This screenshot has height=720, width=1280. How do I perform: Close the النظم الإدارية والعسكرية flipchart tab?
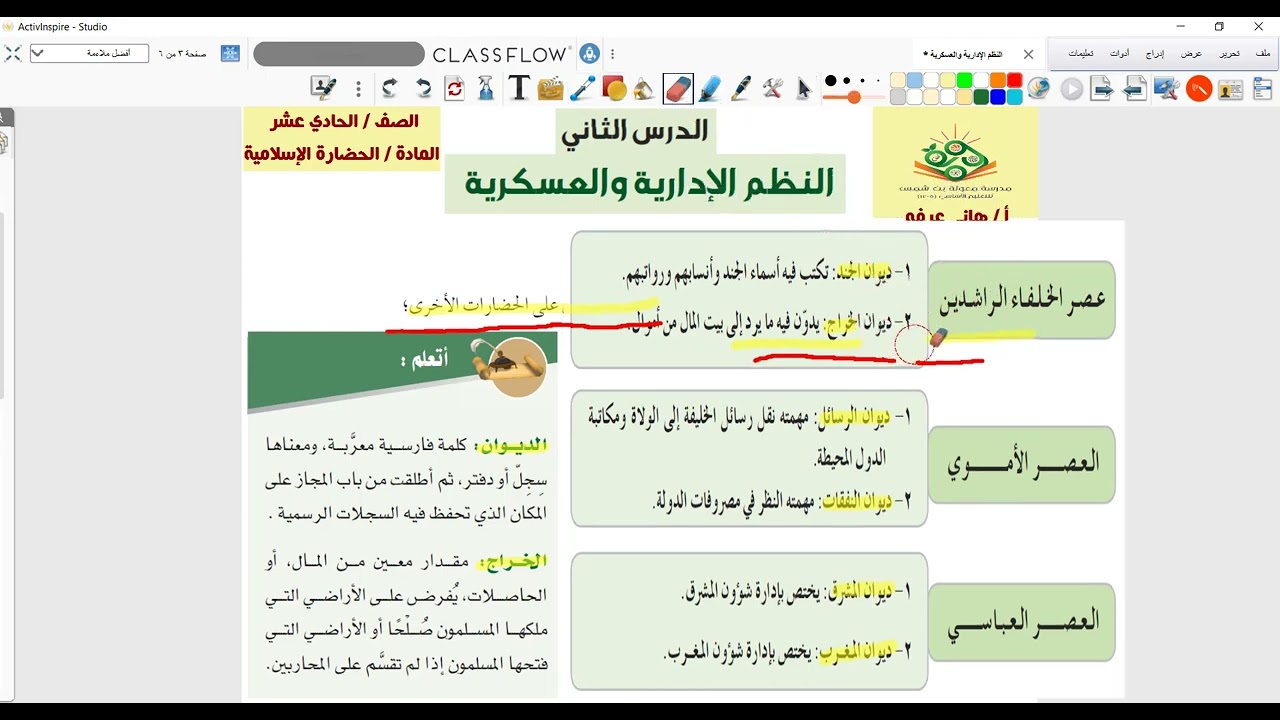click(x=1028, y=54)
